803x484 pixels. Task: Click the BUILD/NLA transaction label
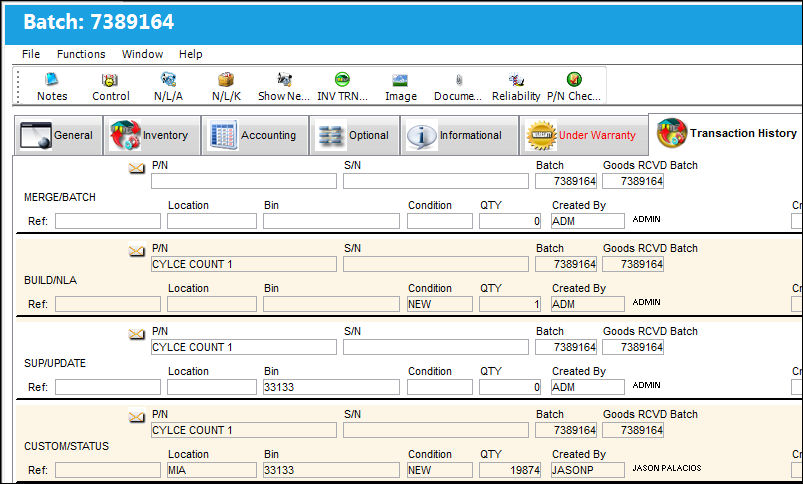pos(50,280)
